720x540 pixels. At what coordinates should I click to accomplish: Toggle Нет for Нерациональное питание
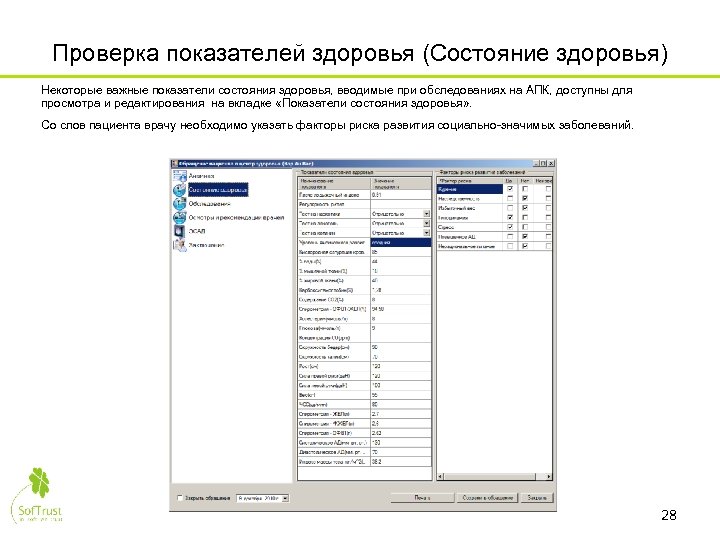pyautogui.click(x=525, y=246)
